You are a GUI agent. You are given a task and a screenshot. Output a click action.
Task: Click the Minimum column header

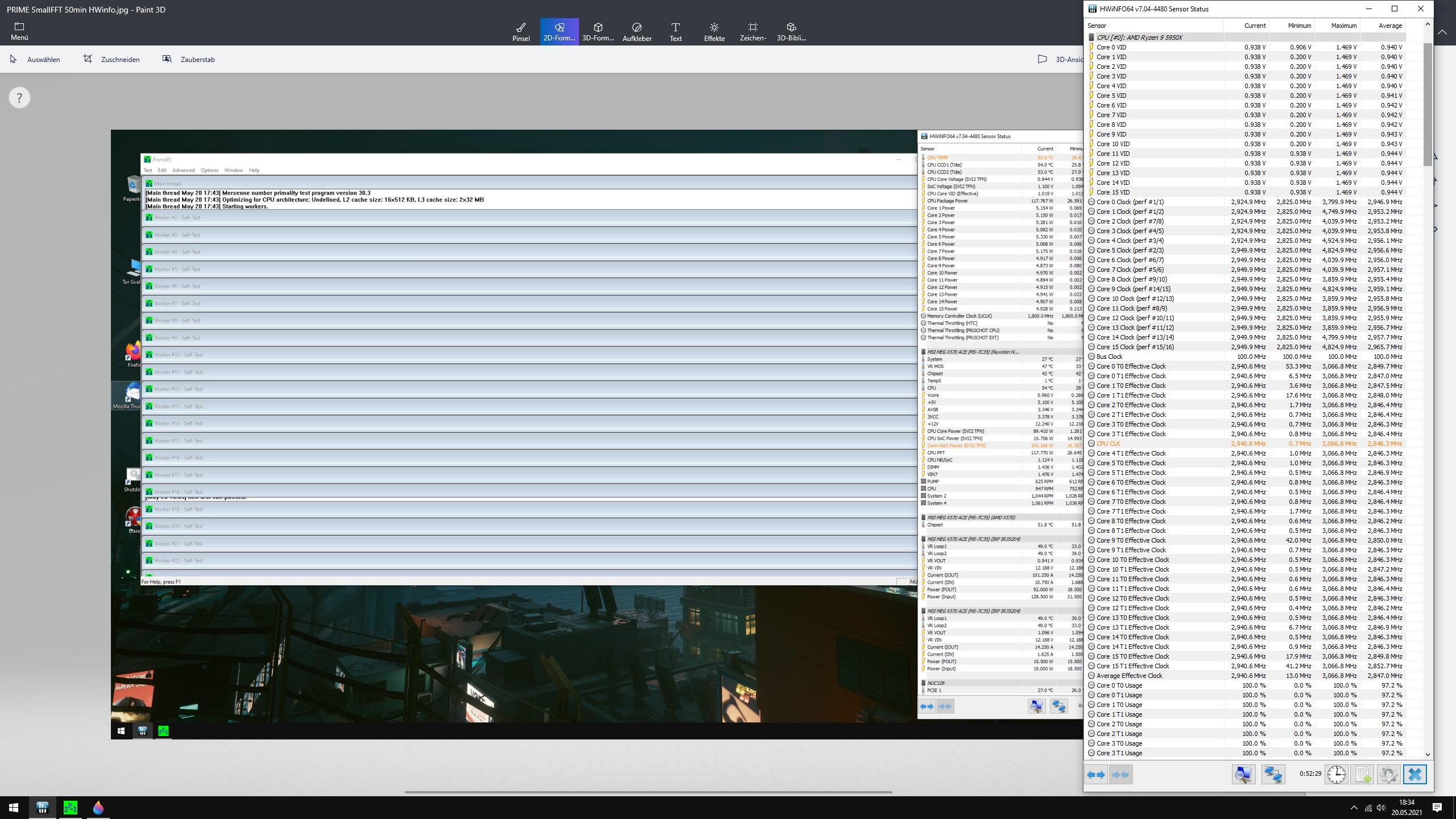coord(1292,26)
